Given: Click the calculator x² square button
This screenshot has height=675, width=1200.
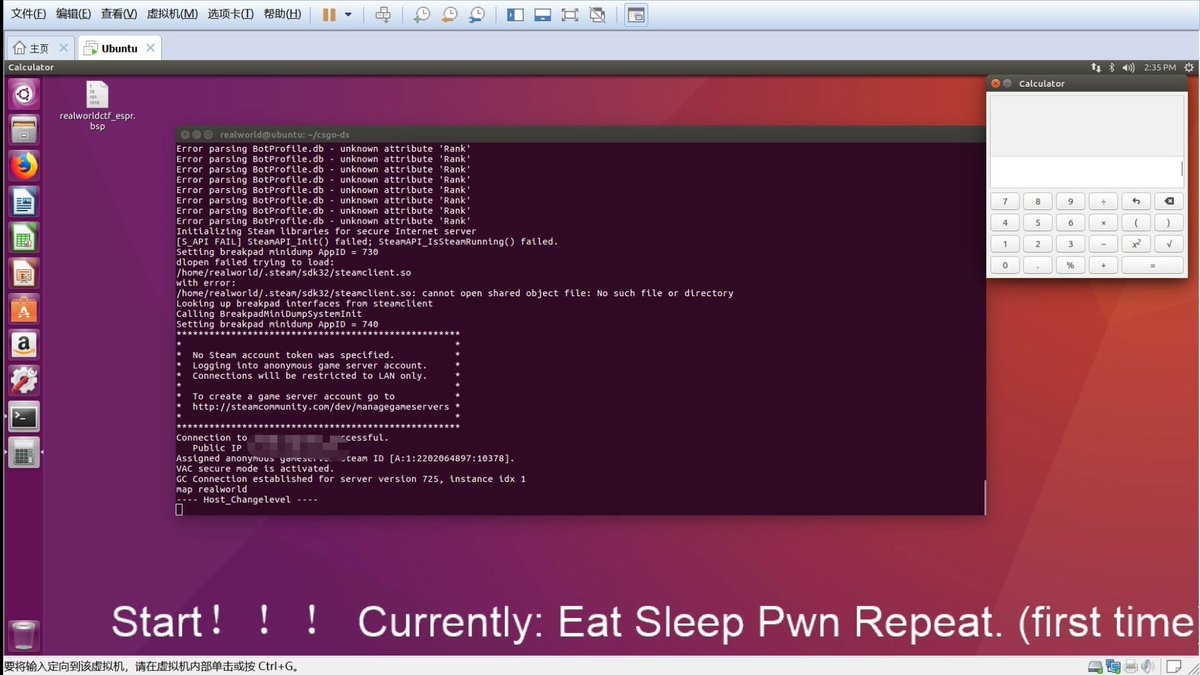Looking at the screenshot, I should click(x=1136, y=244).
